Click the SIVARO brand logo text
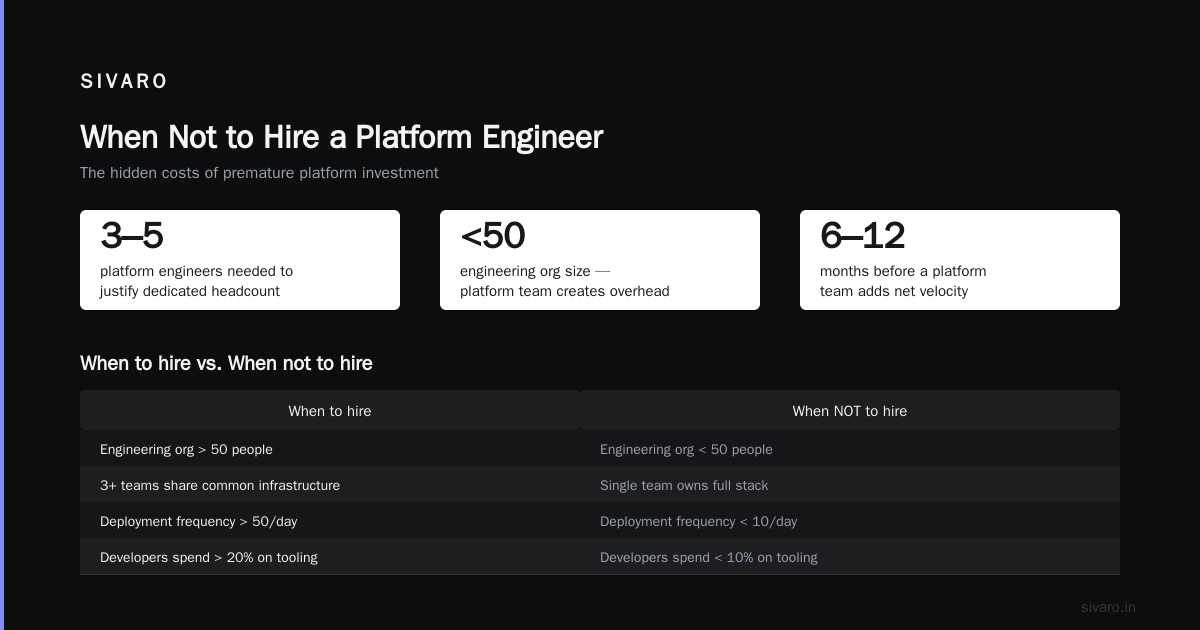Viewport: 1200px width, 630px height. pos(124,82)
